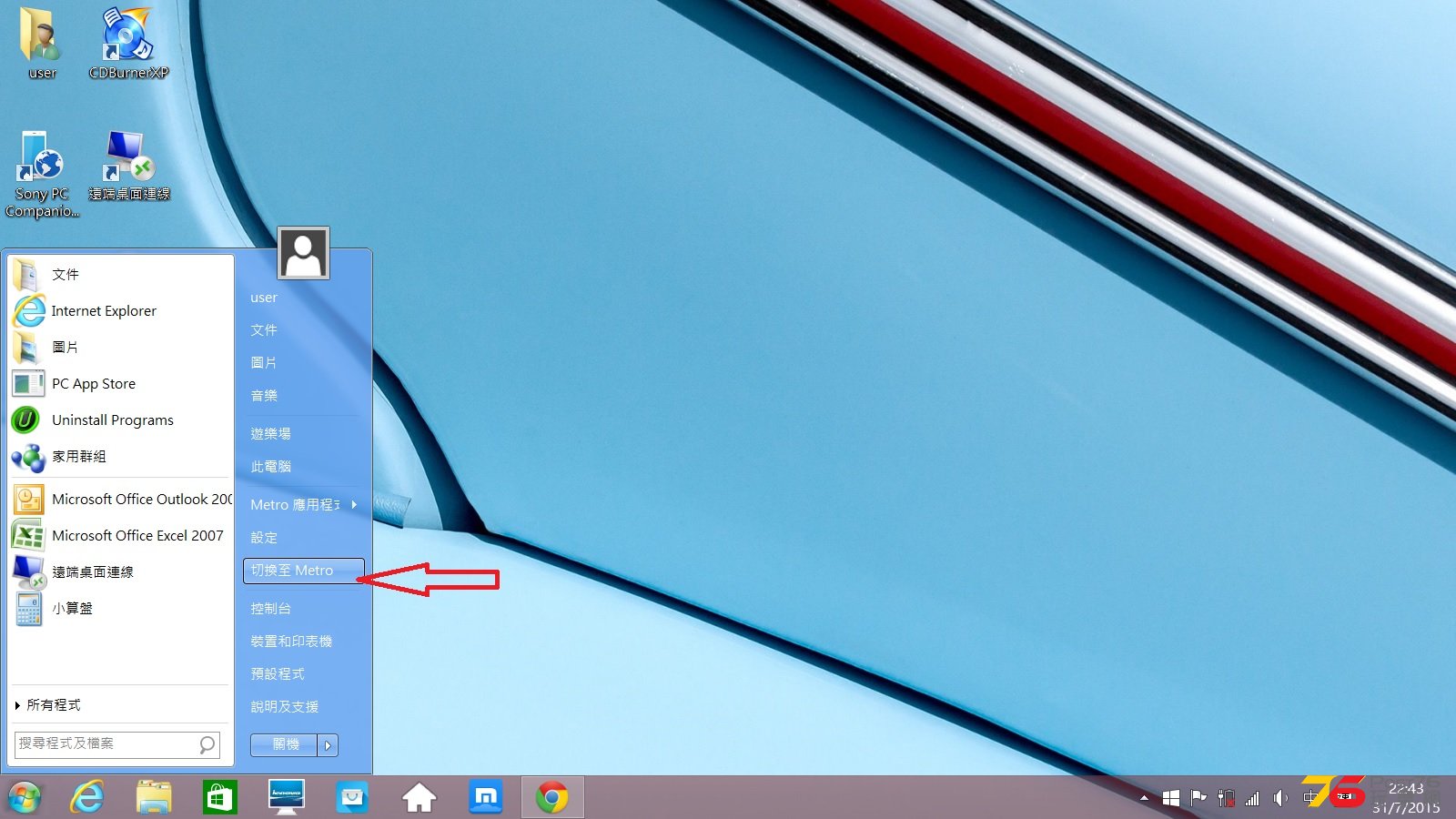The height and width of the screenshot is (819, 1456).
Task: Open 遠端桌面連線 in start menu list
Action: pos(121,571)
